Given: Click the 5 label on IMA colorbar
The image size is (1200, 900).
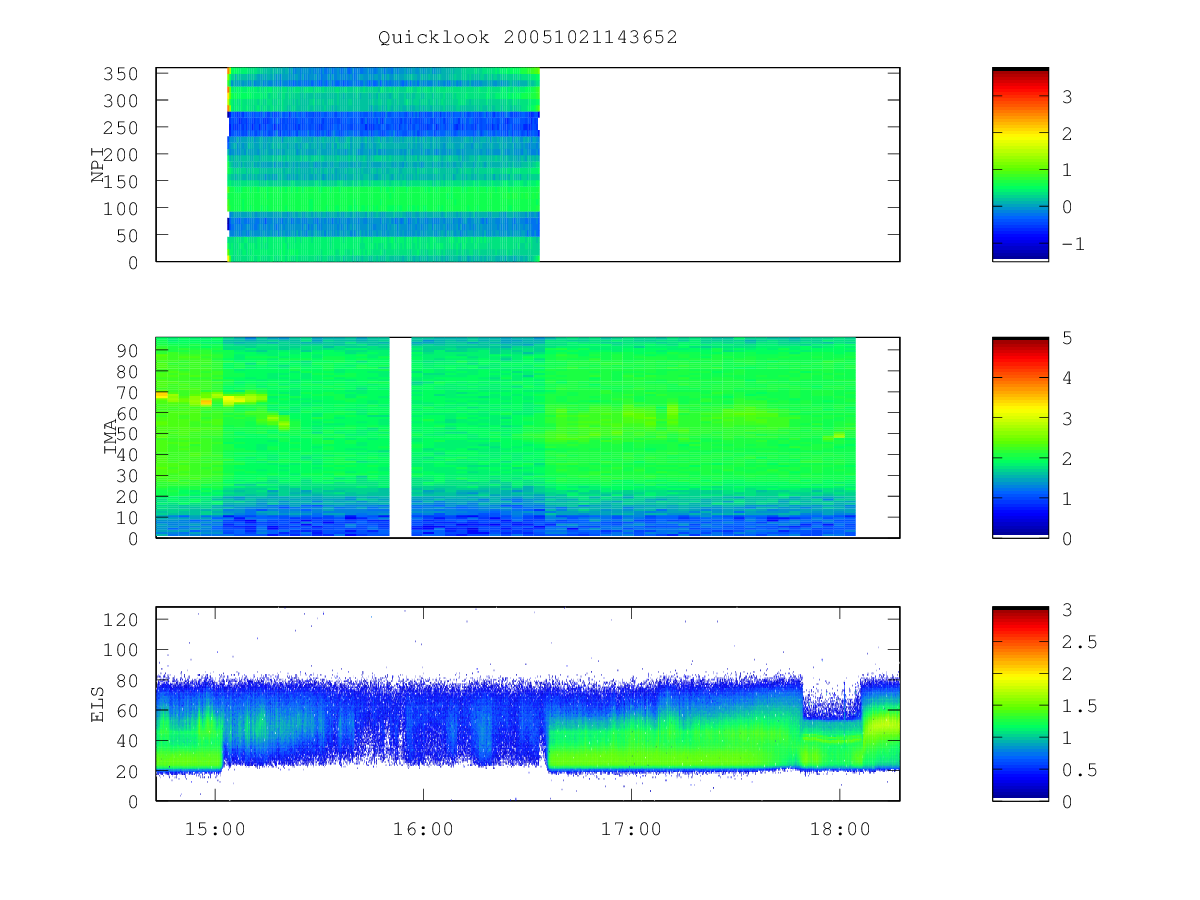Looking at the screenshot, I should tap(1067, 337).
